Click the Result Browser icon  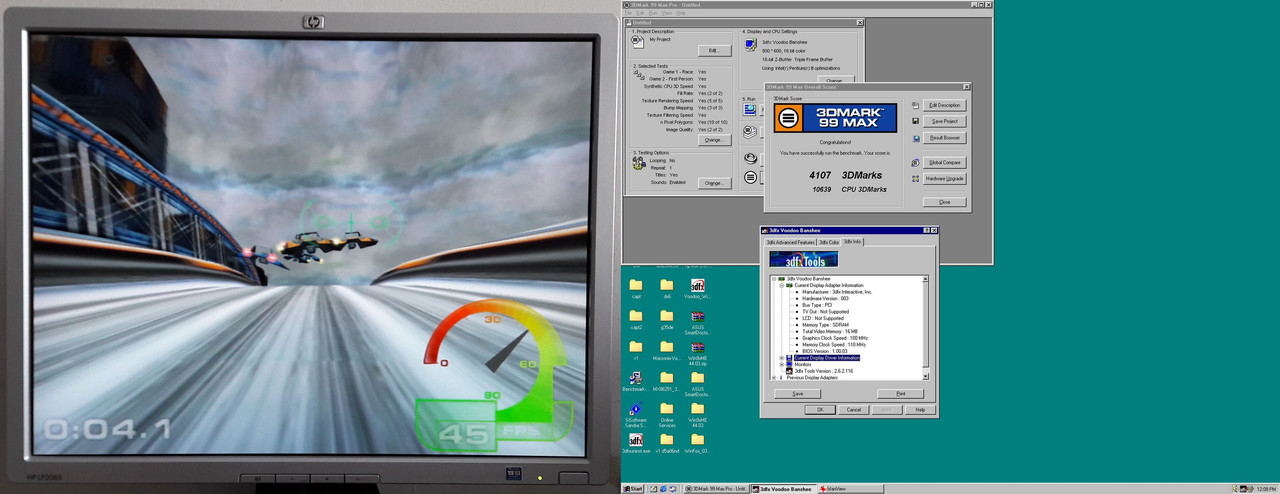click(916, 138)
